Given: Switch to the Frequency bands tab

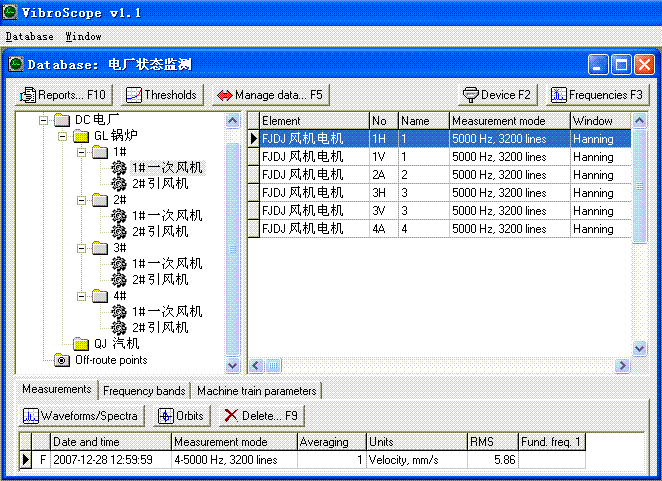Looking at the screenshot, I should [144, 391].
